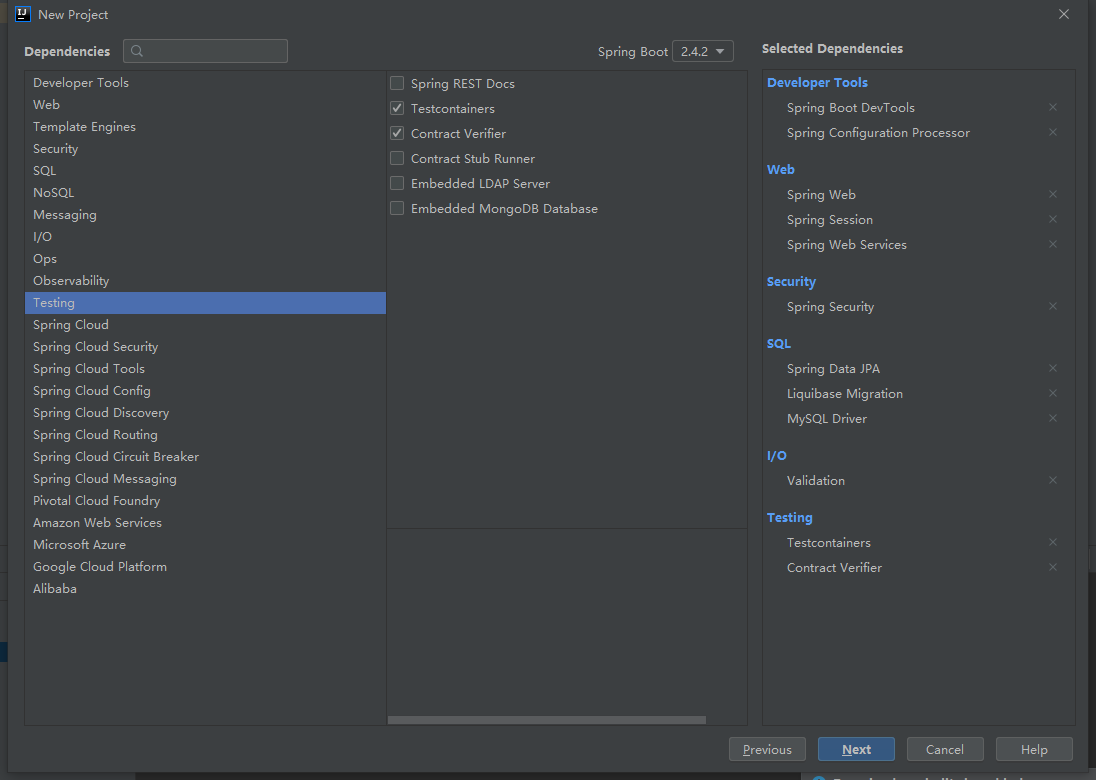
Task: Click Liquibase Migration in selected dependencies
Action: click(x=844, y=393)
